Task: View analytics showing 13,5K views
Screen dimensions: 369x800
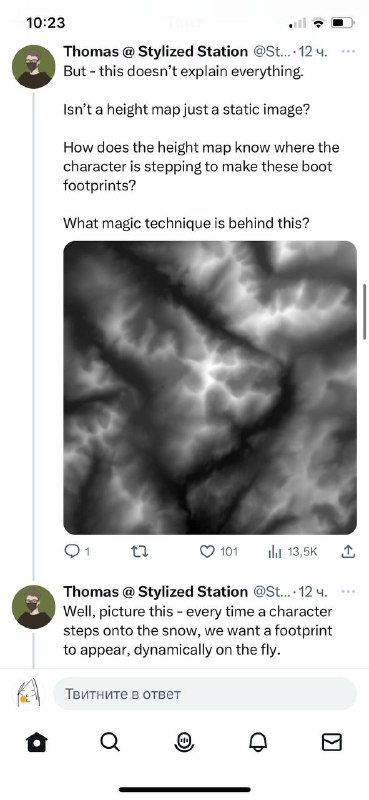Action: [x=292, y=552]
